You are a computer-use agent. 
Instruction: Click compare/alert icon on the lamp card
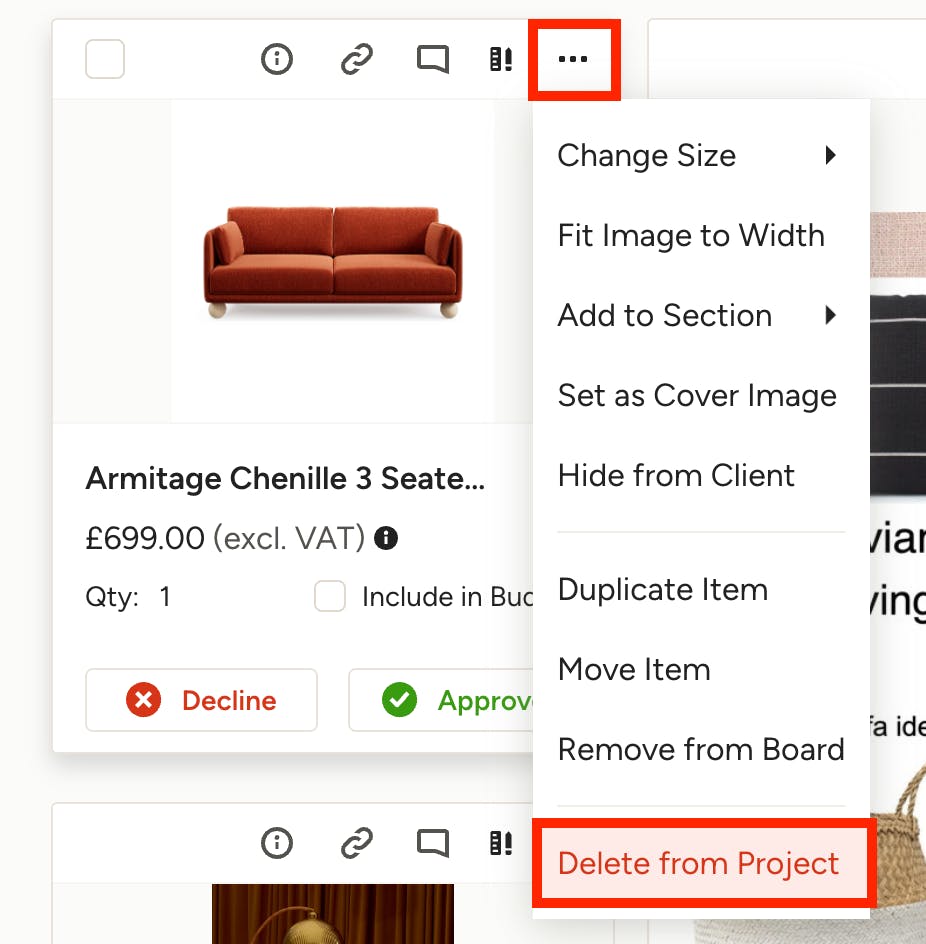(501, 842)
